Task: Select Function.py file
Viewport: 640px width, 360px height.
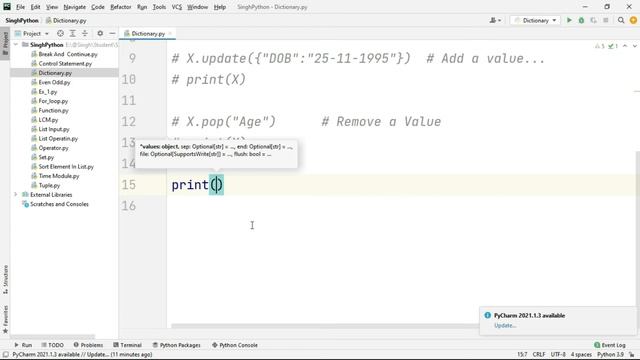Action: (53, 111)
